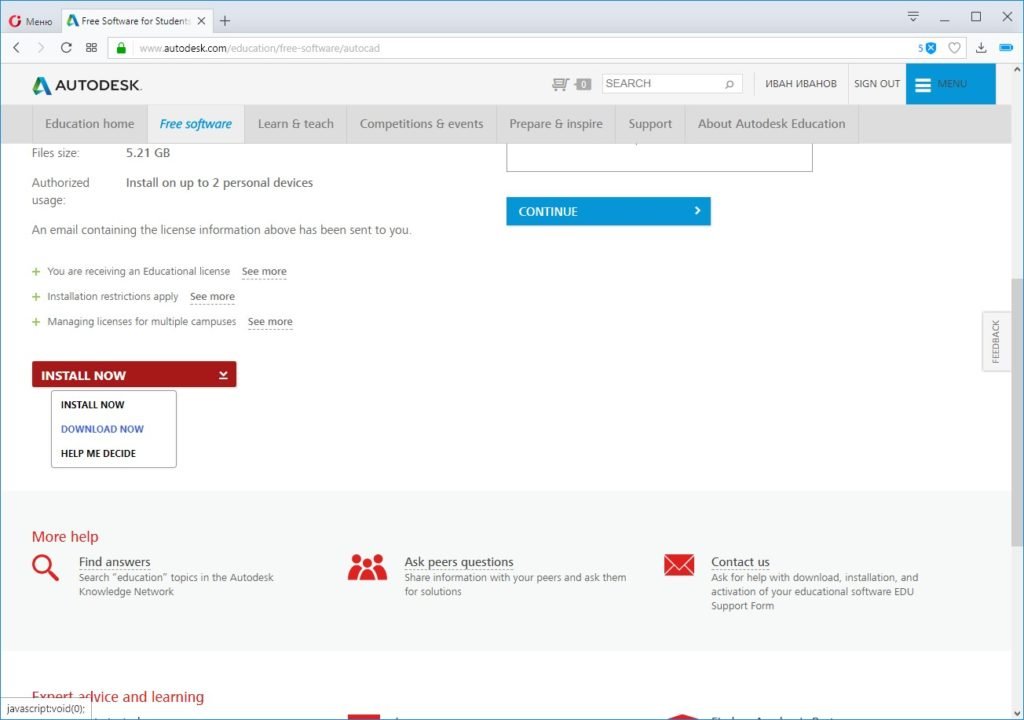Choose INSTALL NOW from the dropdown list
The image size is (1024, 720).
tap(93, 404)
